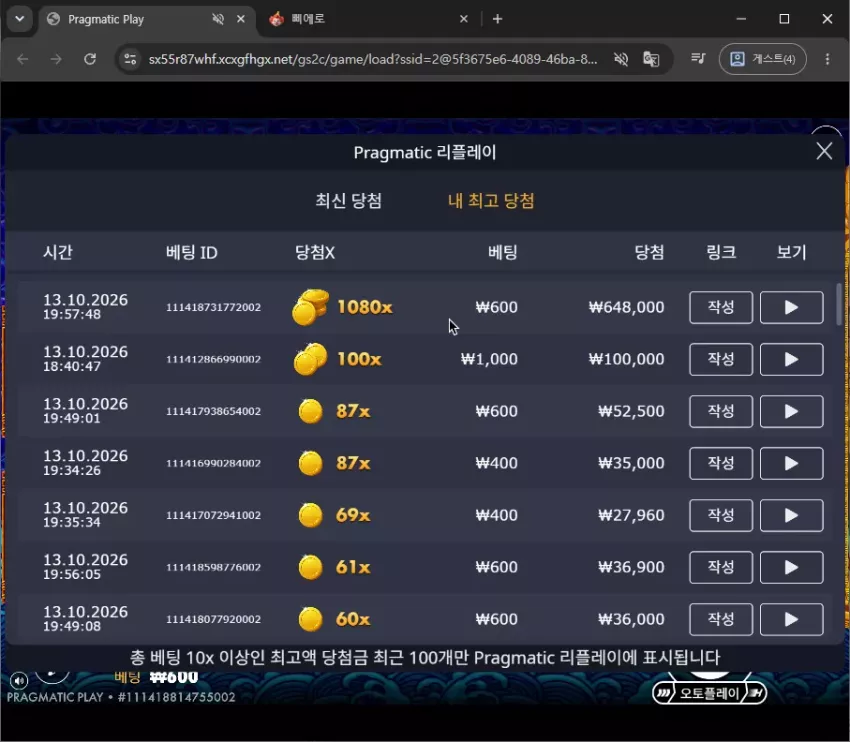Image resolution: width=850 pixels, height=742 pixels.
Task: Close the Pragmatic 리플레이 panel
Action: coord(824,151)
